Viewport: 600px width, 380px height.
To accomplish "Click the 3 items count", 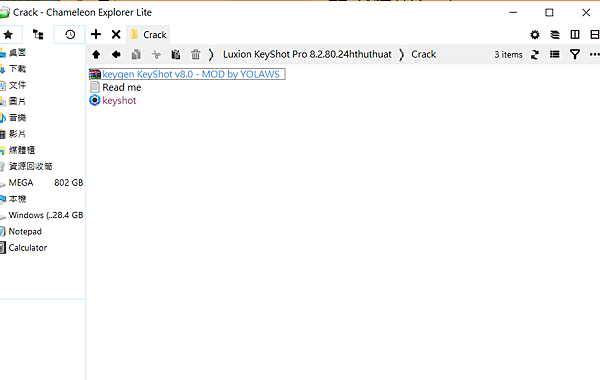I will pos(508,55).
